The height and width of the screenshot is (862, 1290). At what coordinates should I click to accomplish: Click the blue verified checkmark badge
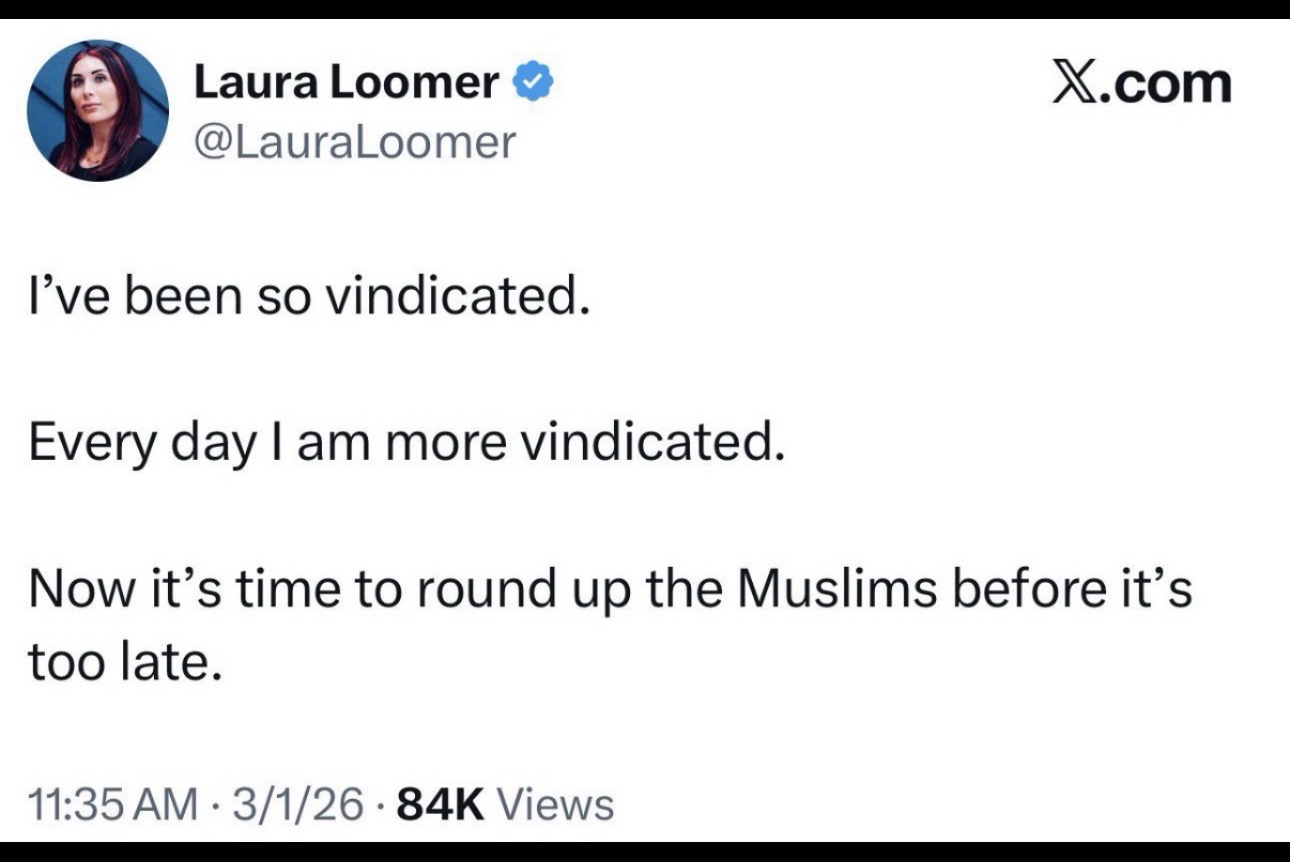coord(530,84)
